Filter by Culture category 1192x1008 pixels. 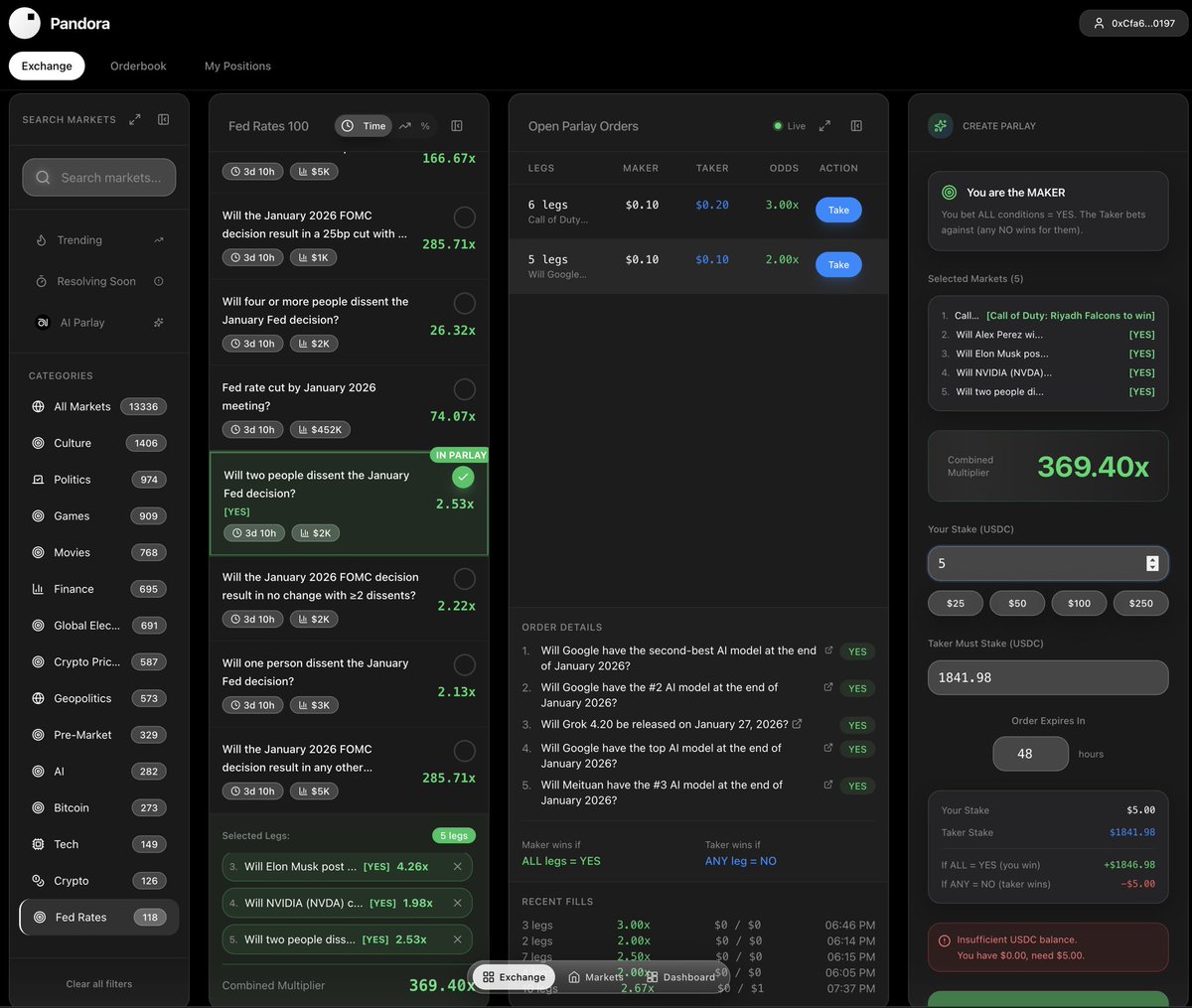[99, 443]
